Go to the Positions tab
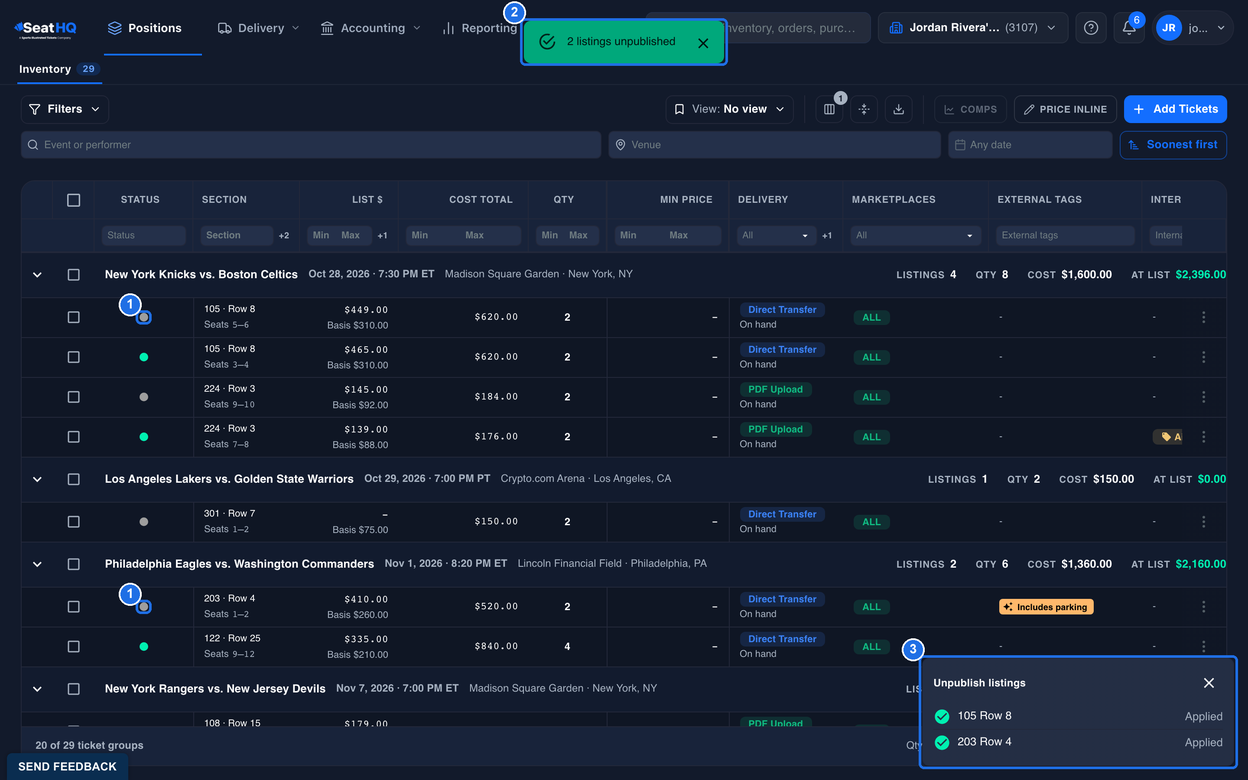1248x780 pixels. coord(145,28)
